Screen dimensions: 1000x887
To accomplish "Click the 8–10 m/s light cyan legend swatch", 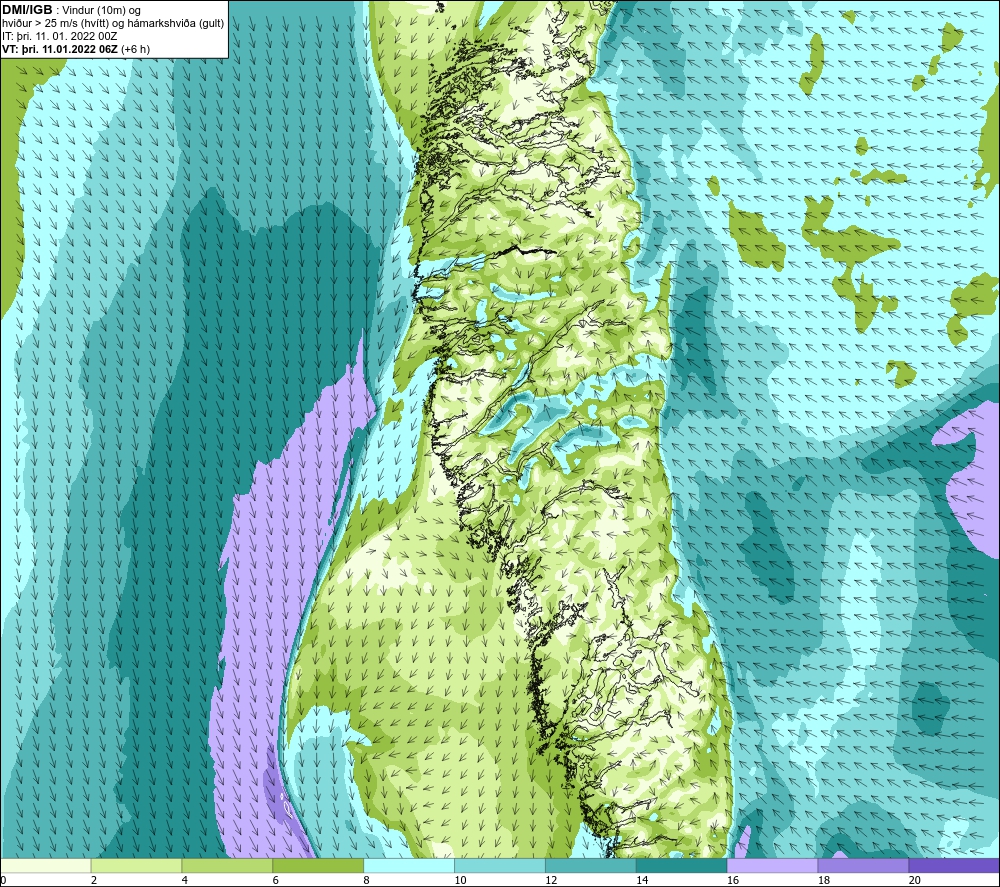I will tap(409, 866).
